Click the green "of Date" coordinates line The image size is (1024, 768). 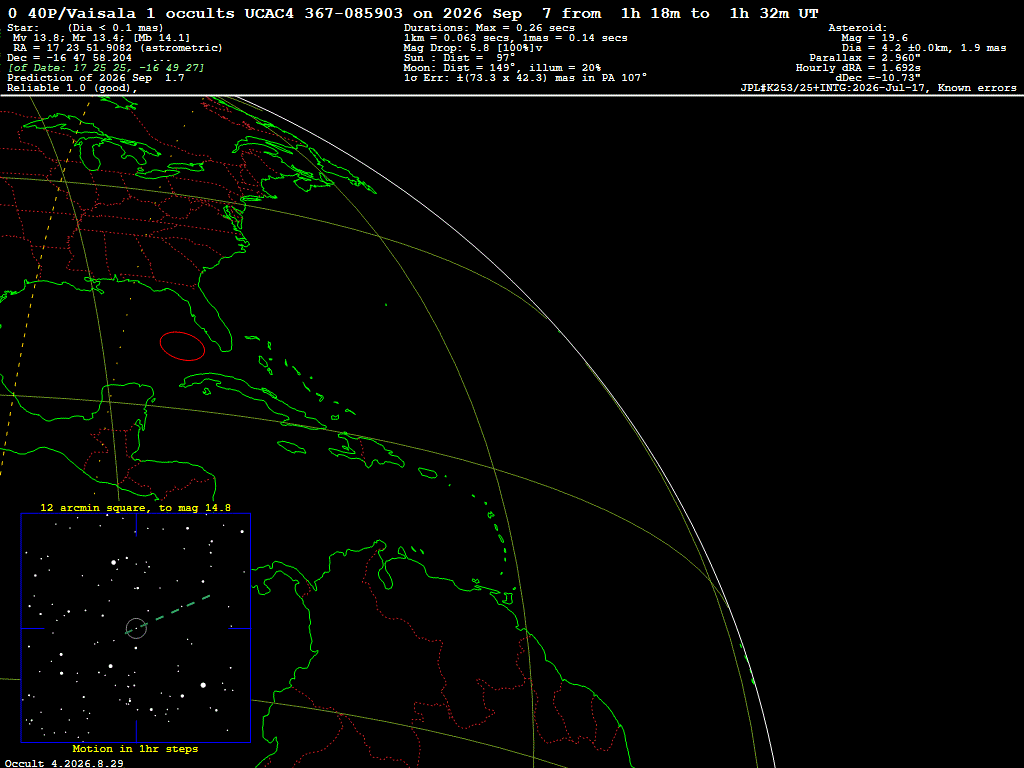[106, 68]
